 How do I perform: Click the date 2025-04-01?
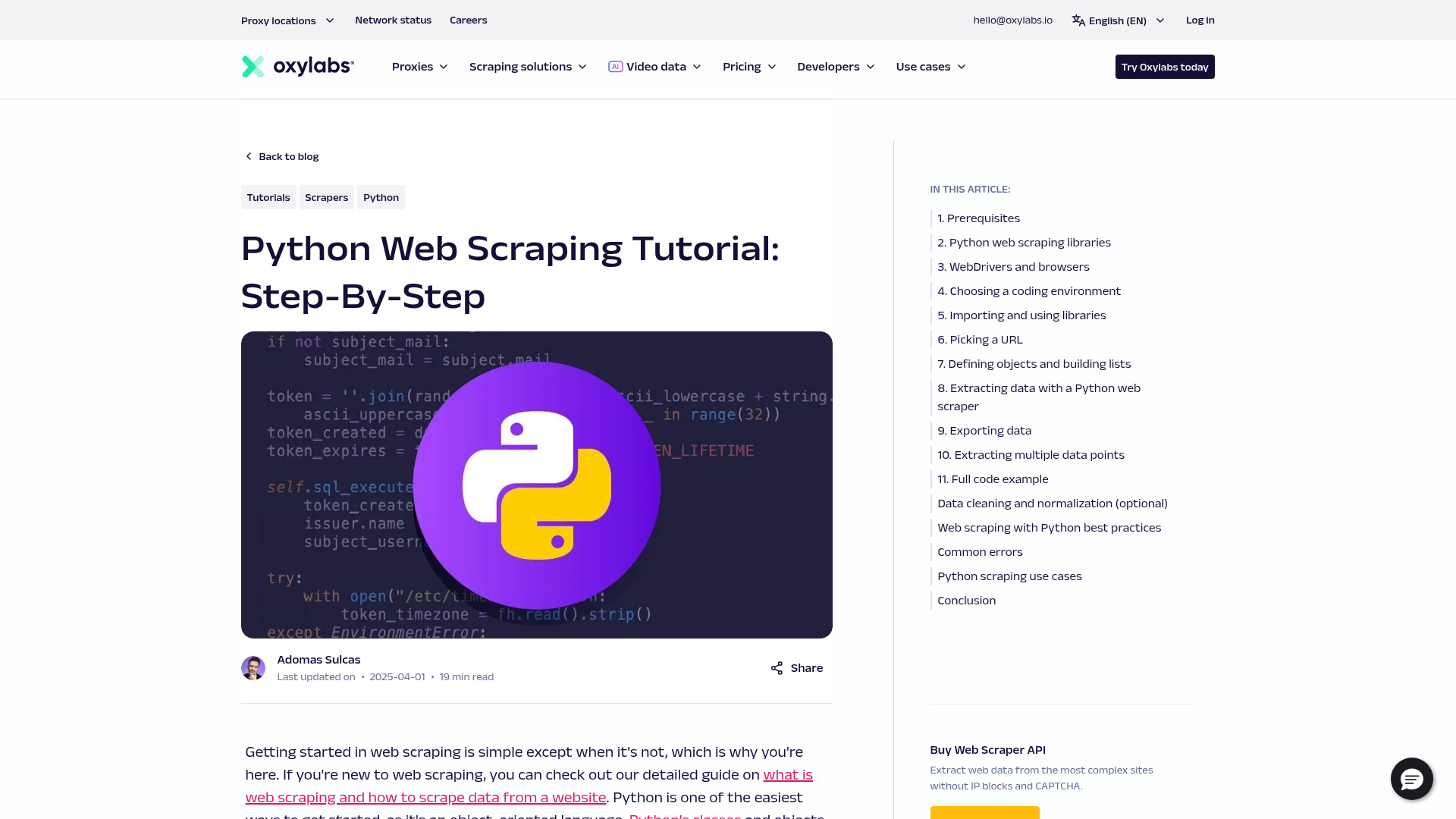[397, 677]
